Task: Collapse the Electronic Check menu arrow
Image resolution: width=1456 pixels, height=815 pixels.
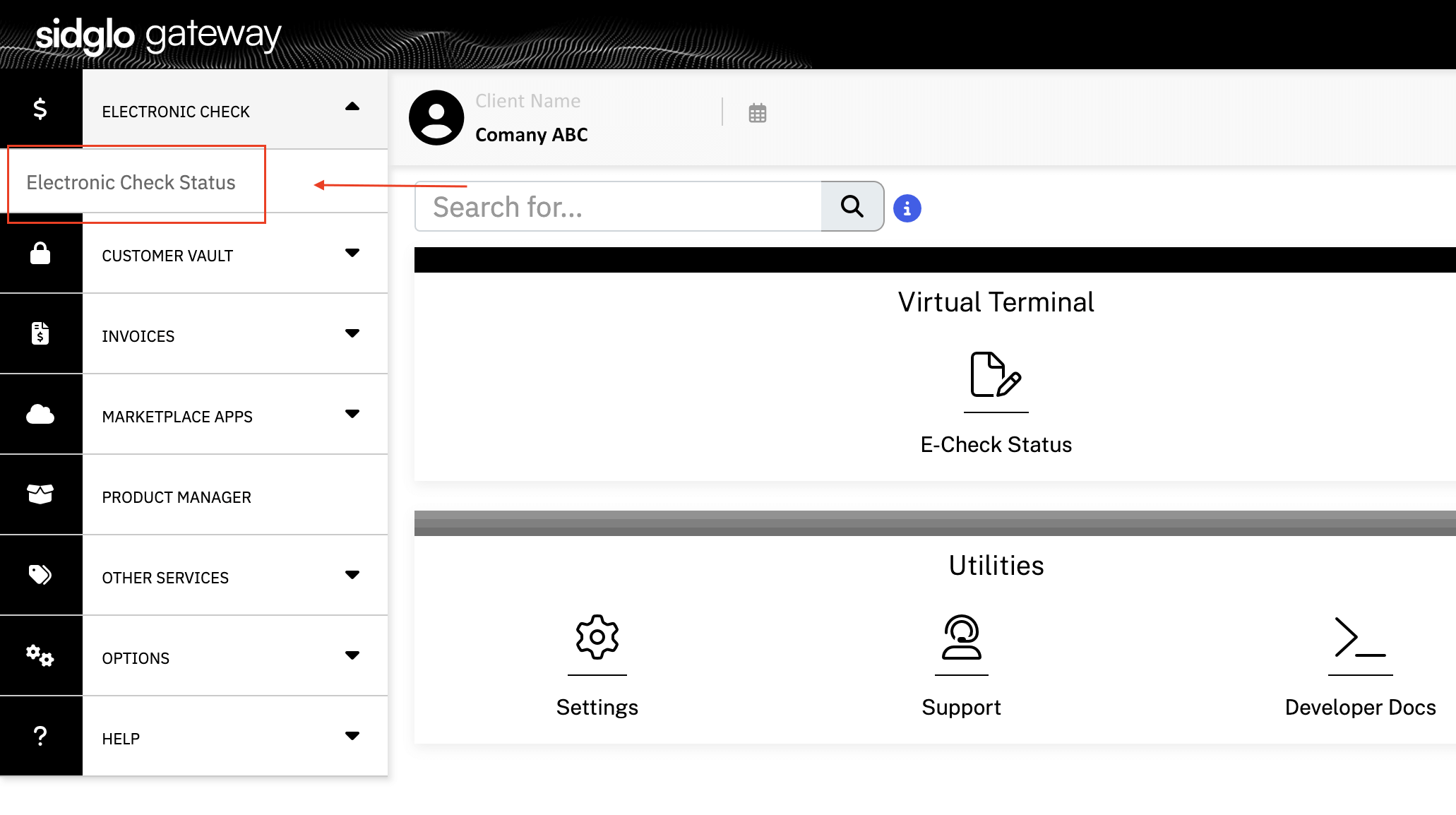Action: (x=352, y=107)
